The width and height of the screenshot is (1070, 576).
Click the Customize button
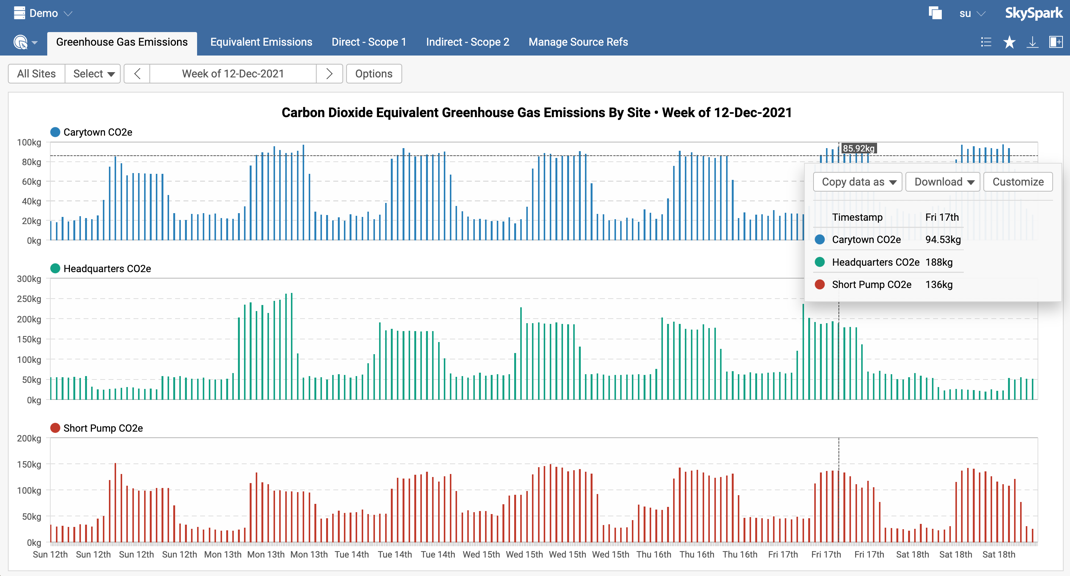[1017, 182]
